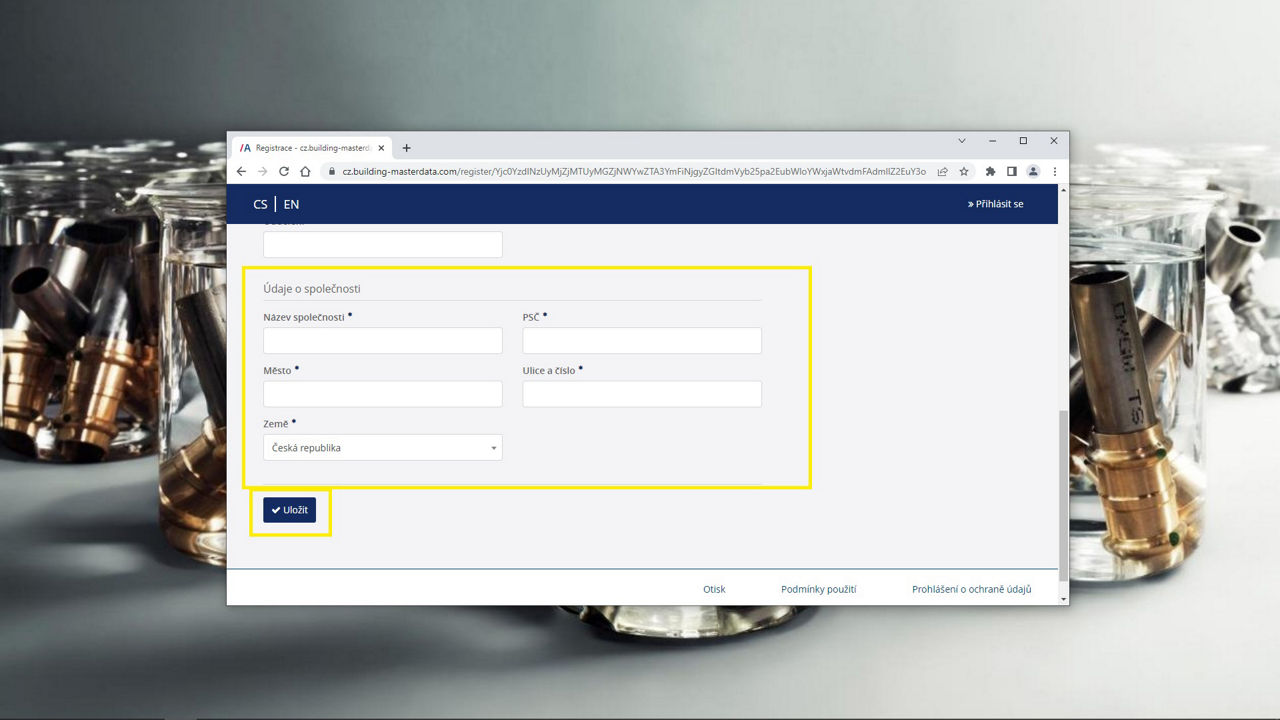Image resolution: width=1280 pixels, height=720 pixels.
Task: Open the share page icon in address bar
Action: coord(942,171)
